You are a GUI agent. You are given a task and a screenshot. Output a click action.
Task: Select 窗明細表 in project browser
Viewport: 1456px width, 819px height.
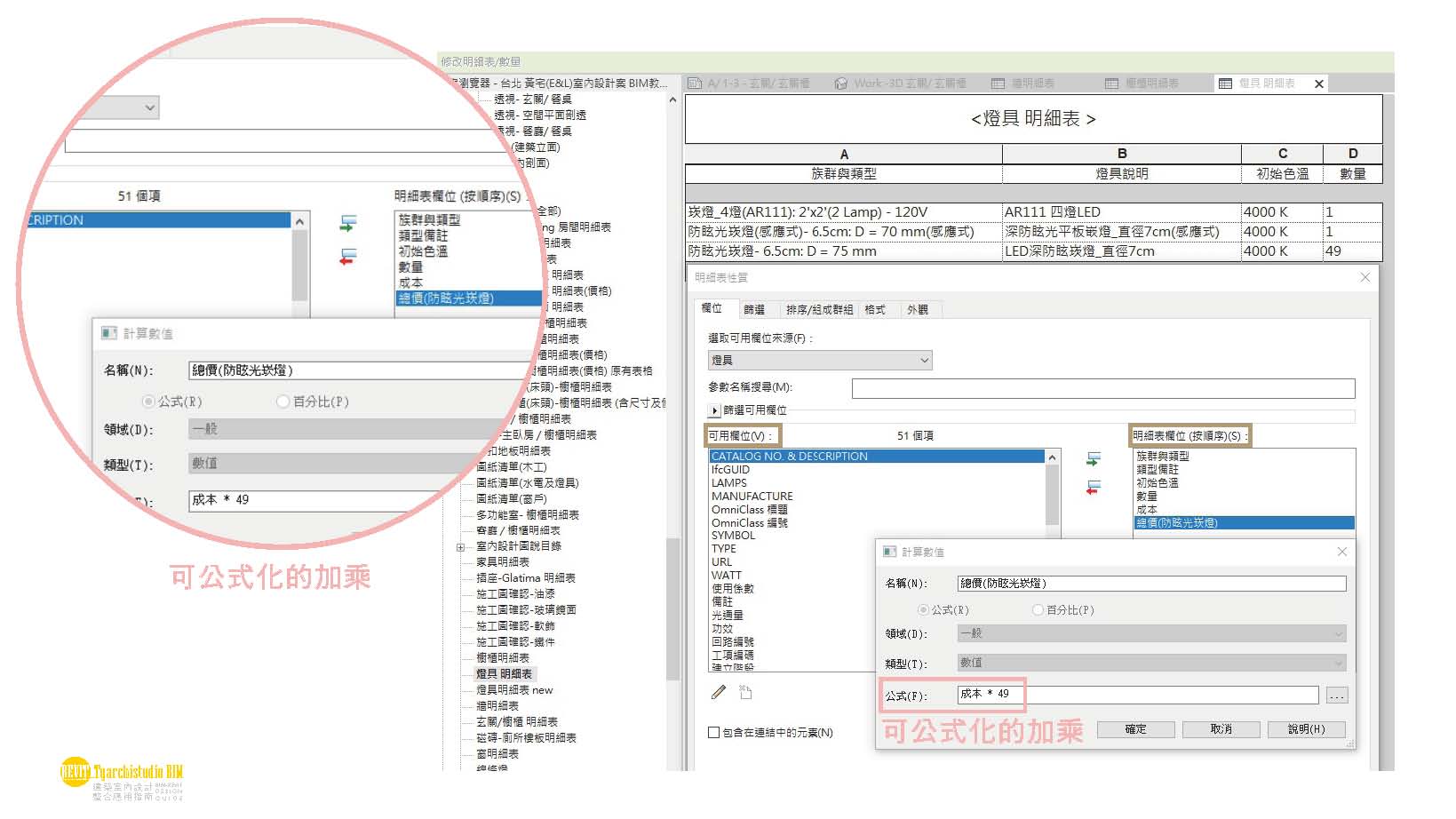pyautogui.click(x=497, y=754)
